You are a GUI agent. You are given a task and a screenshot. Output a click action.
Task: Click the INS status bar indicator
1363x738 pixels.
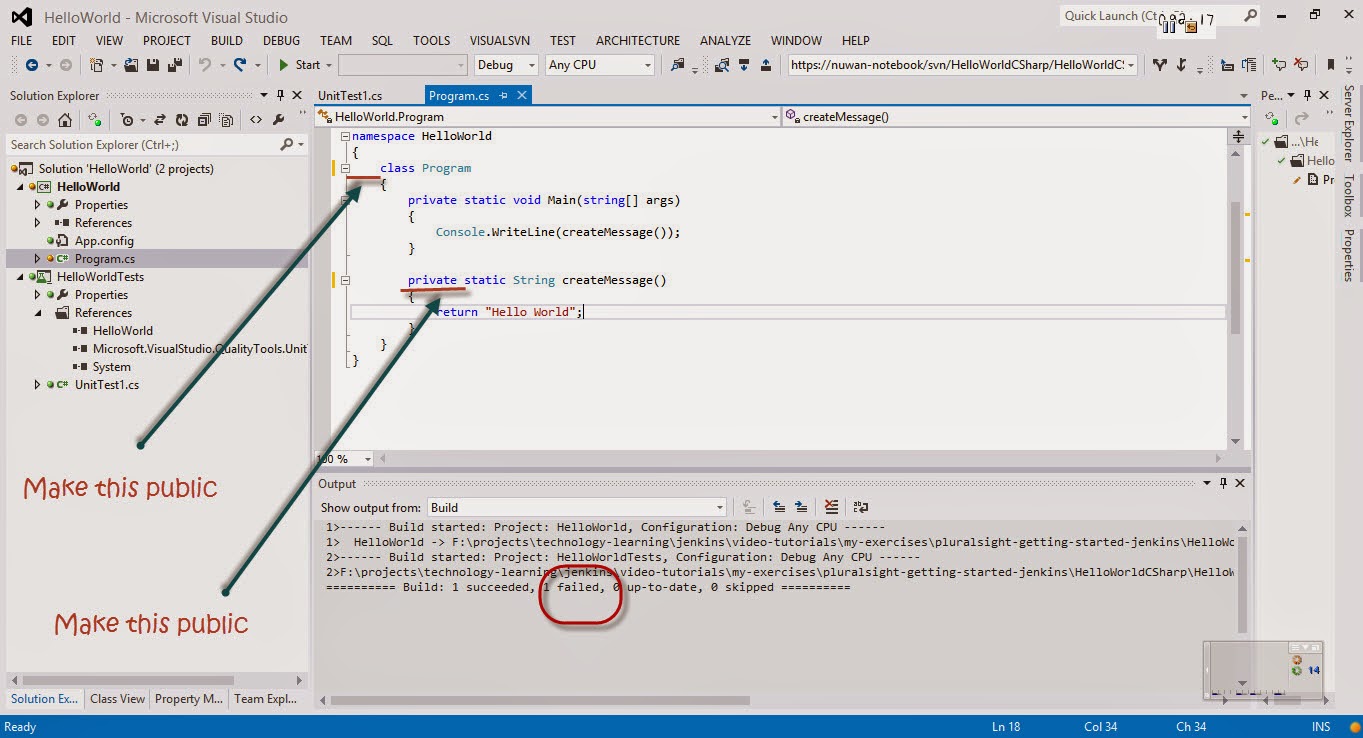pos(1321,727)
